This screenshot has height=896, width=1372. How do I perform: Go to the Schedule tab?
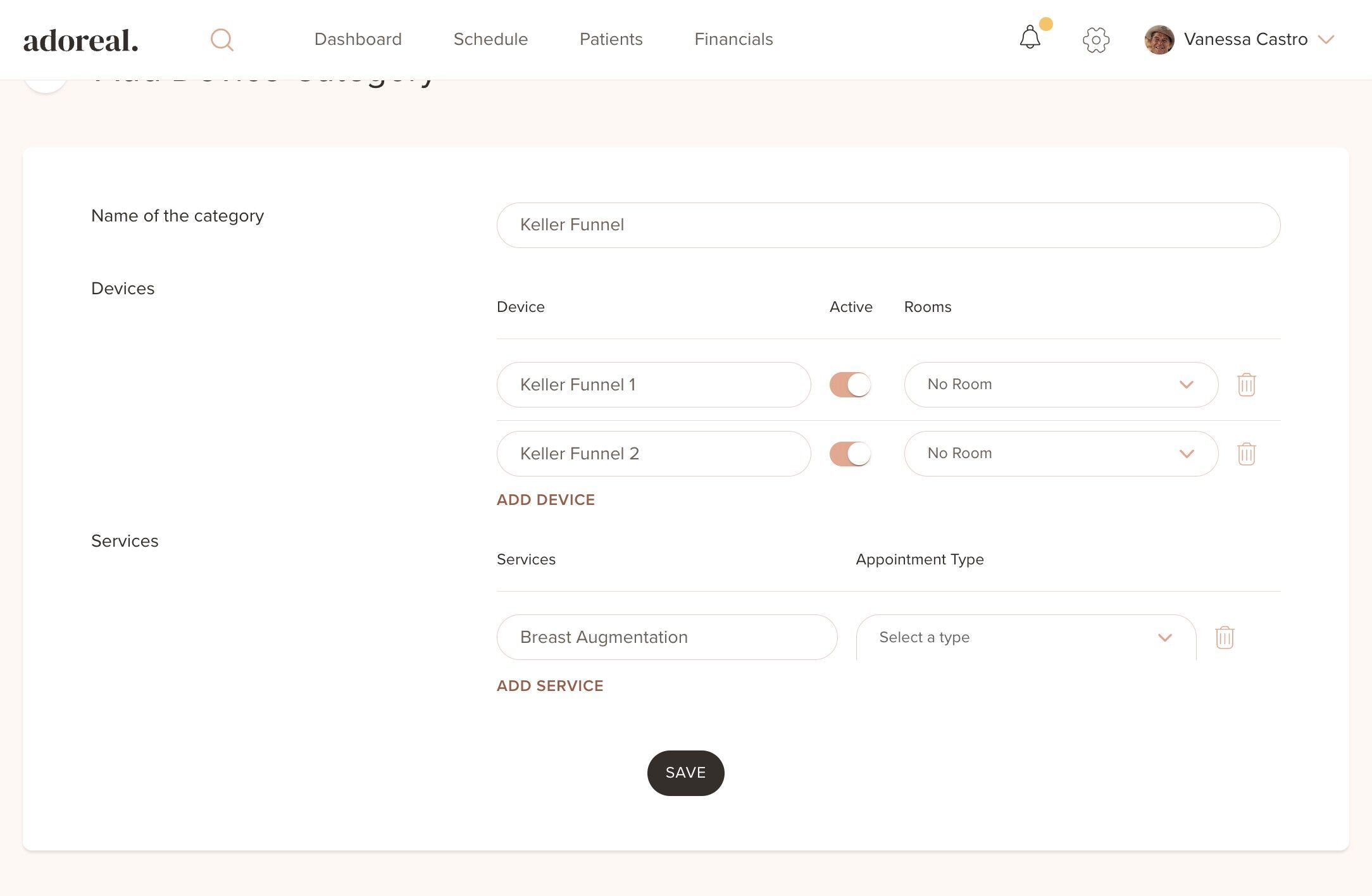tap(490, 39)
